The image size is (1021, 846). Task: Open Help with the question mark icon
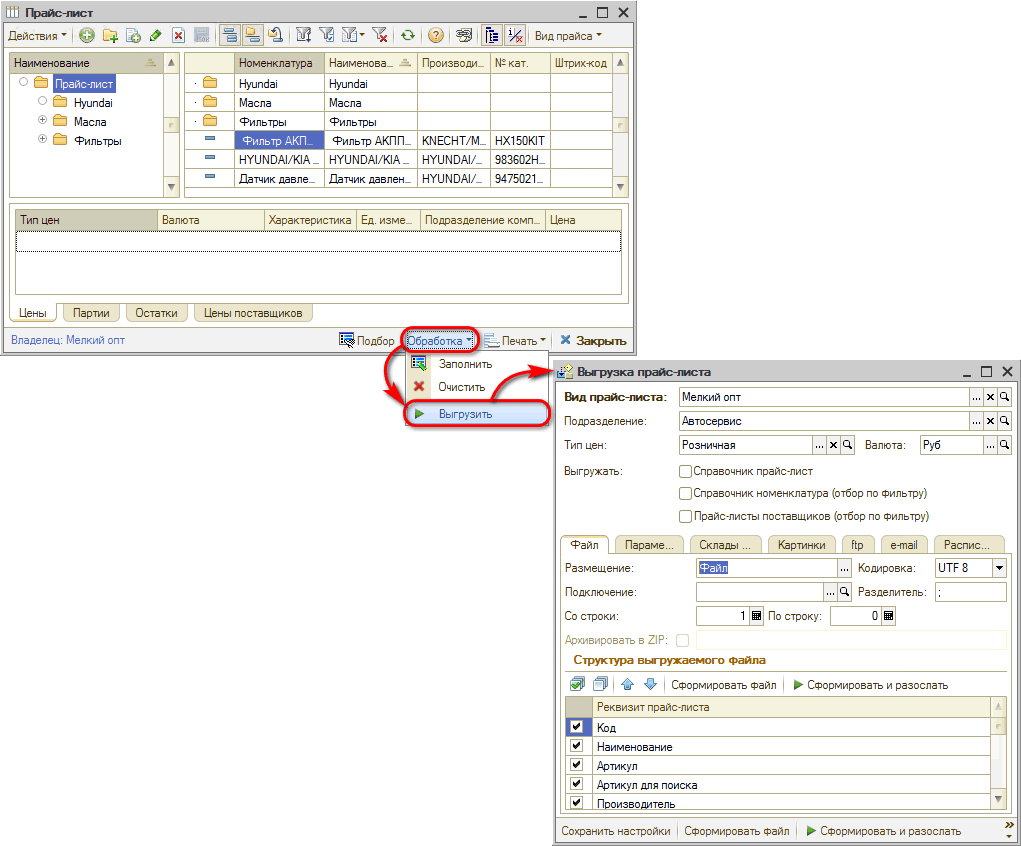point(436,35)
